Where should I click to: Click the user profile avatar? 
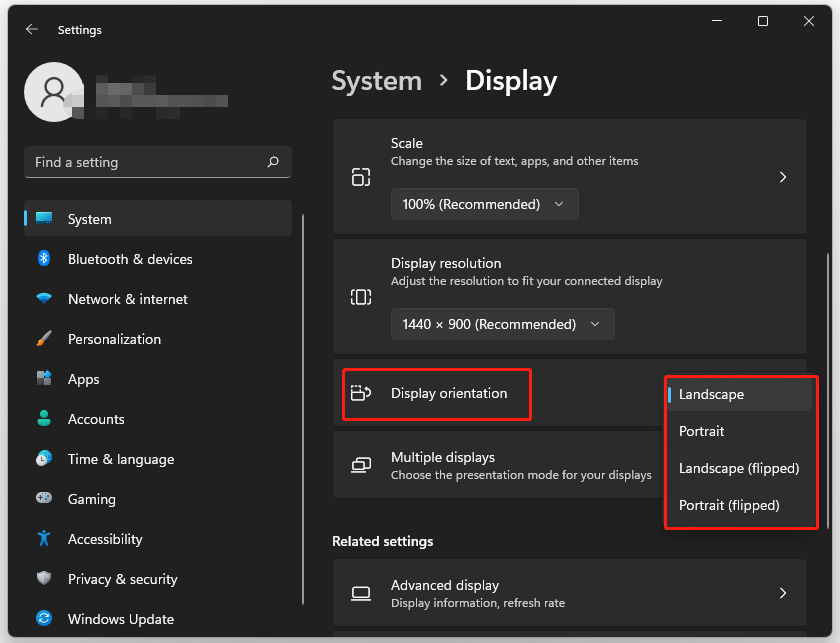[54, 91]
